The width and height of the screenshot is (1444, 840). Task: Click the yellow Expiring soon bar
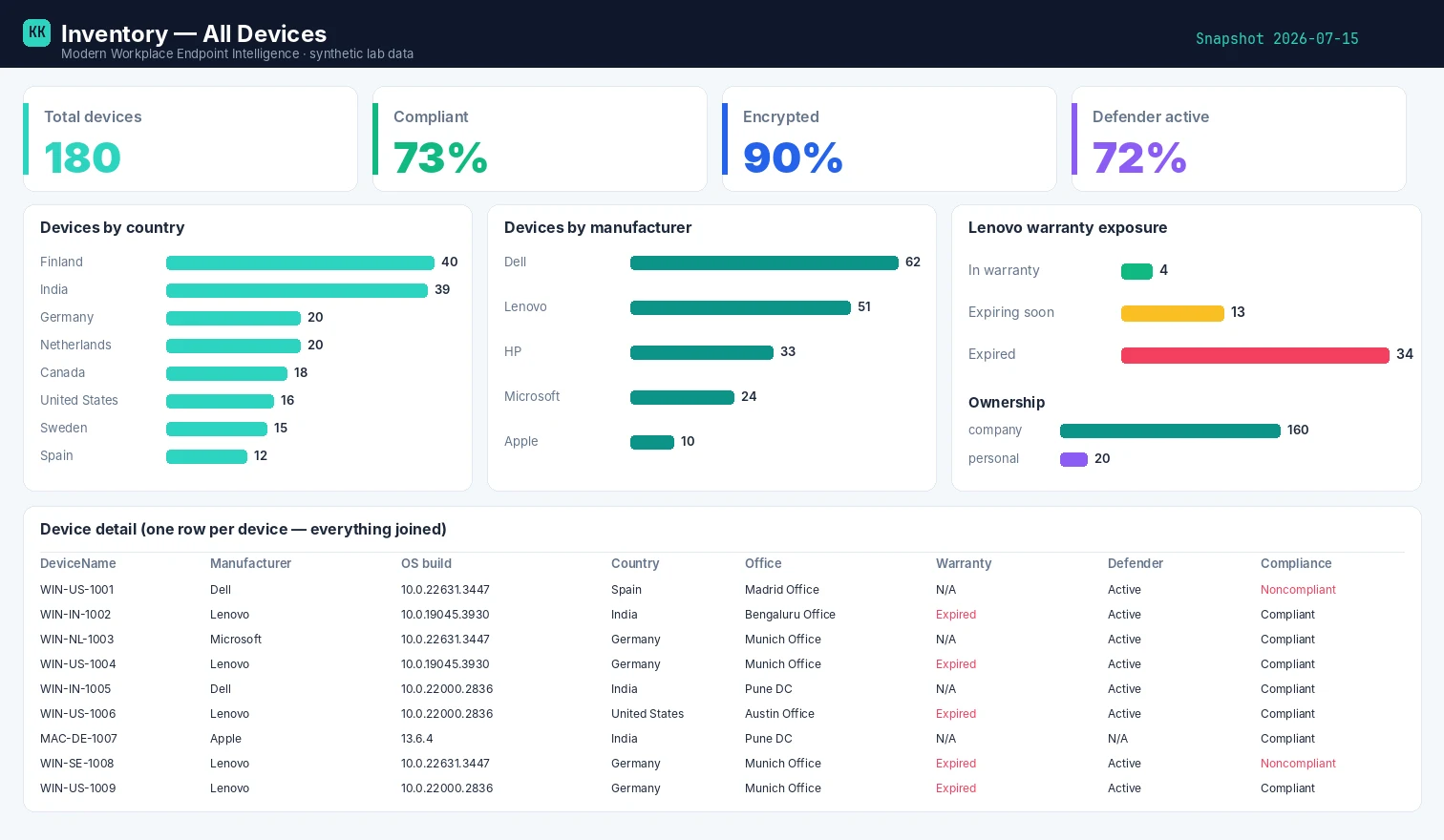coord(1173,313)
